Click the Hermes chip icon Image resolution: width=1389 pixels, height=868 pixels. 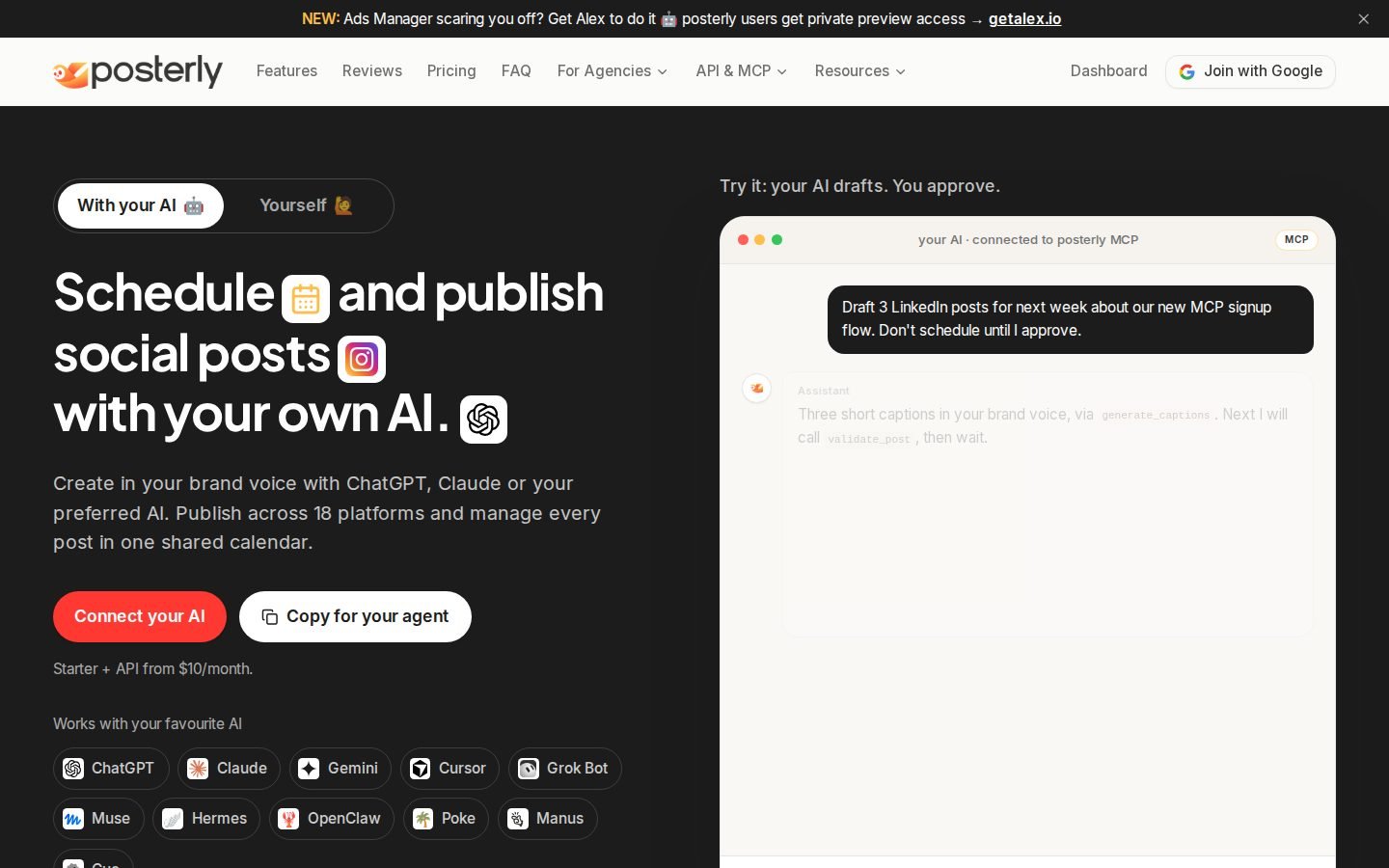(x=173, y=819)
